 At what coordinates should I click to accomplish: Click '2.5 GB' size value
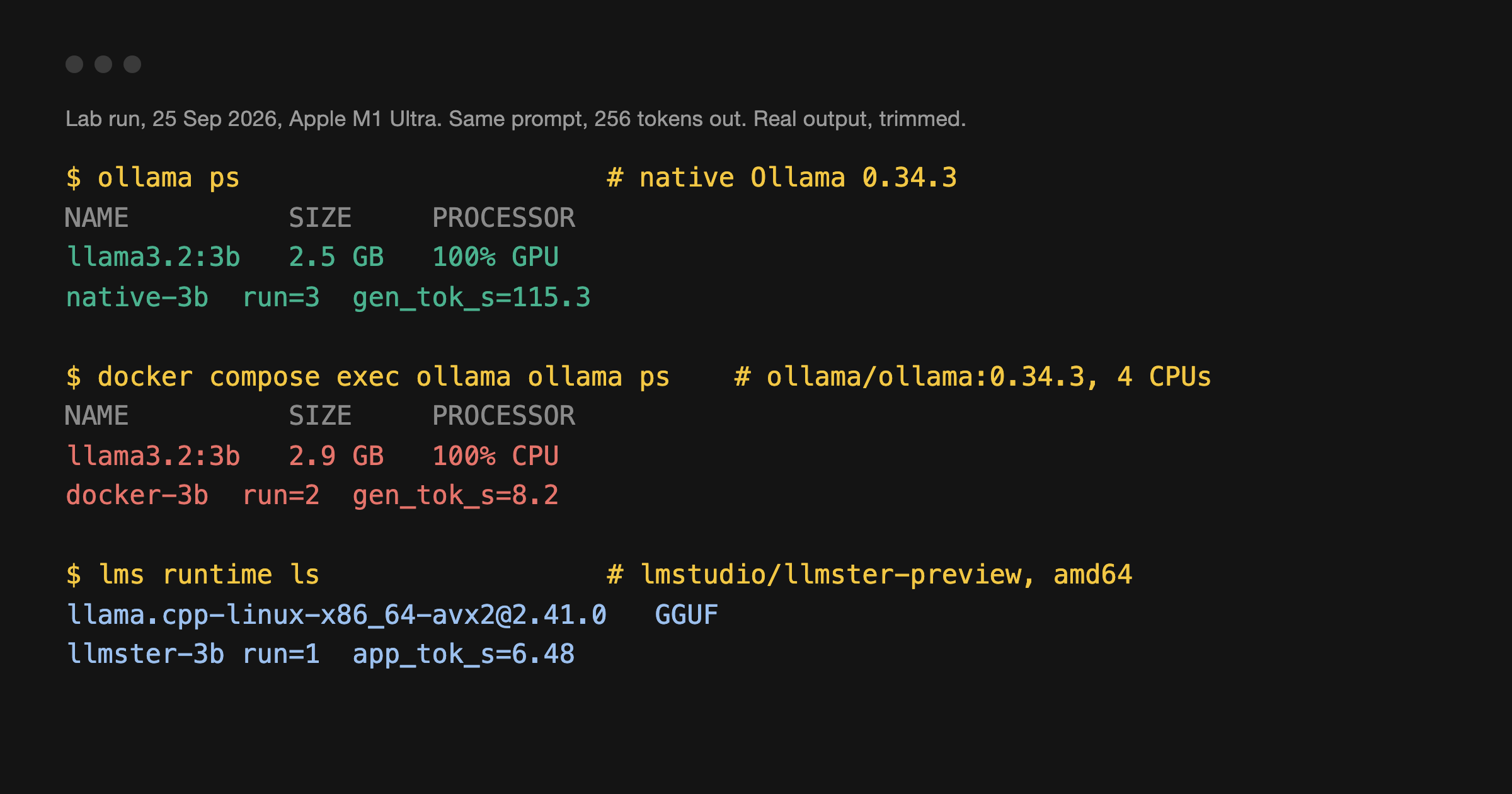coord(336,257)
